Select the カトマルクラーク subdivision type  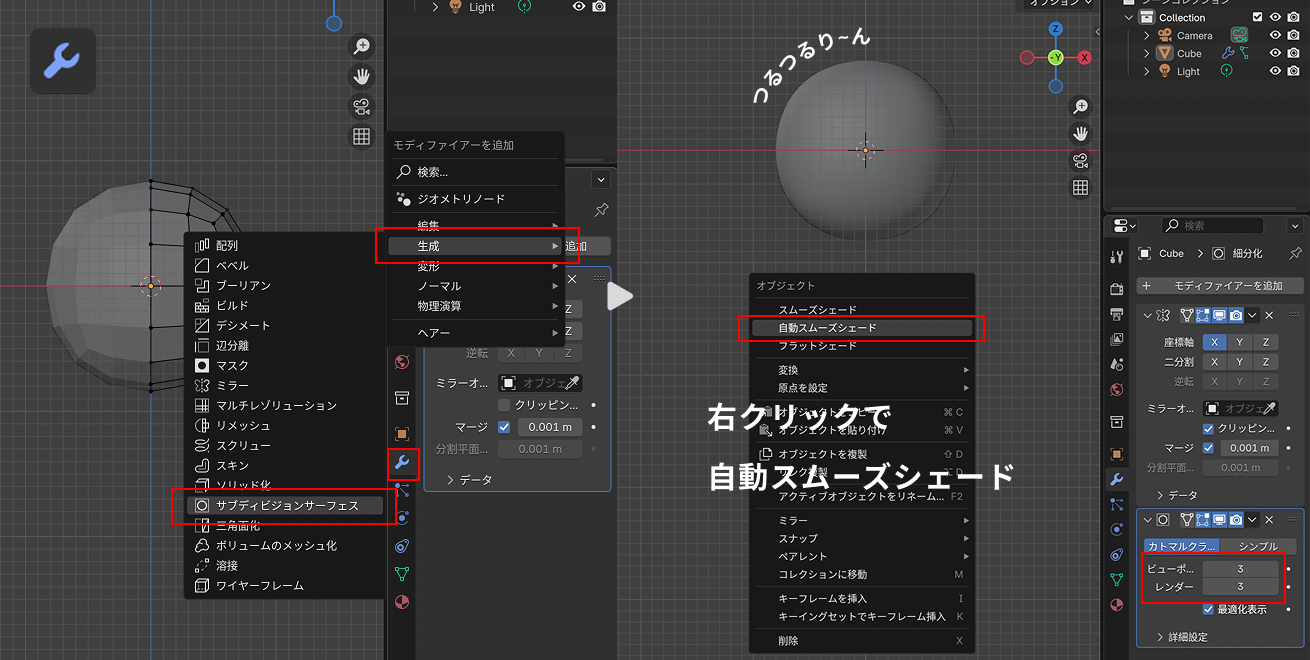coord(1182,546)
